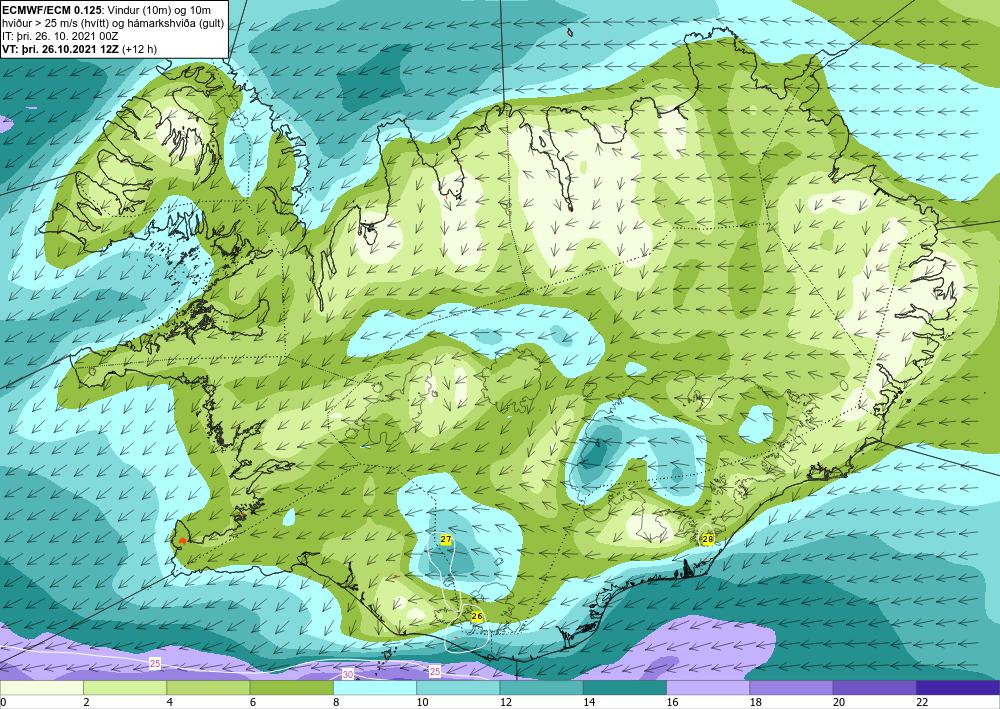Pick the 12–14 m/s teal legend swatch

click(541, 688)
